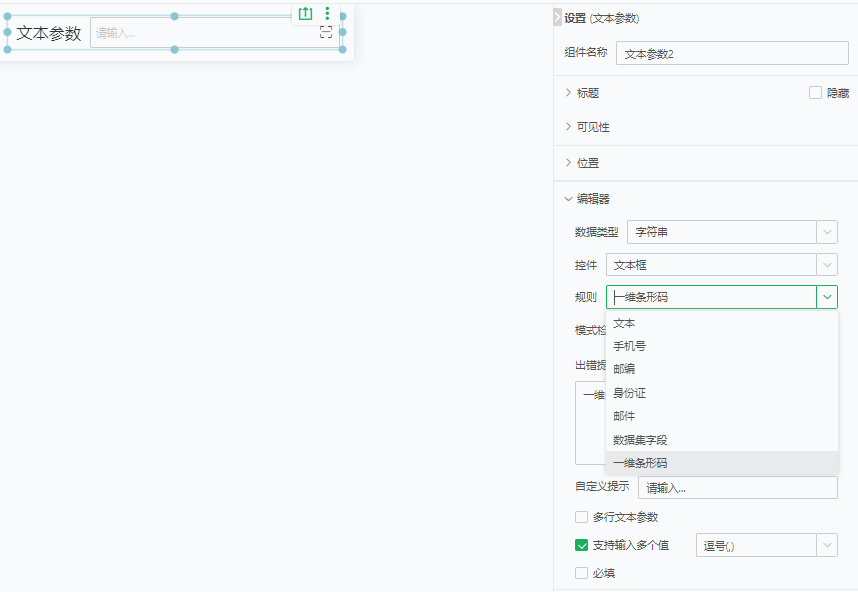Click the 组件名称 input field
This screenshot has width=858, height=592.
tap(732, 53)
